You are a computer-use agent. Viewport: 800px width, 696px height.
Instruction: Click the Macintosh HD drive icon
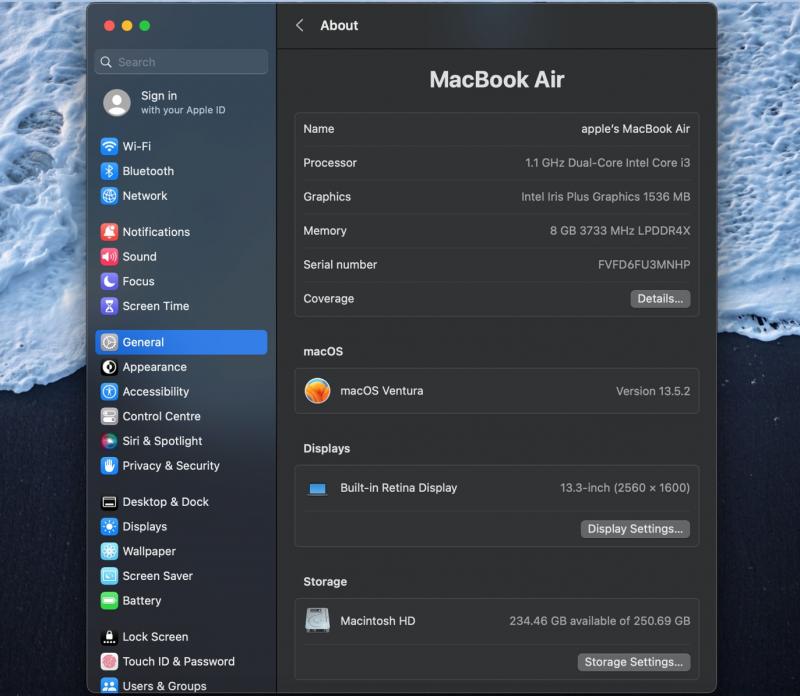(317, 620)
